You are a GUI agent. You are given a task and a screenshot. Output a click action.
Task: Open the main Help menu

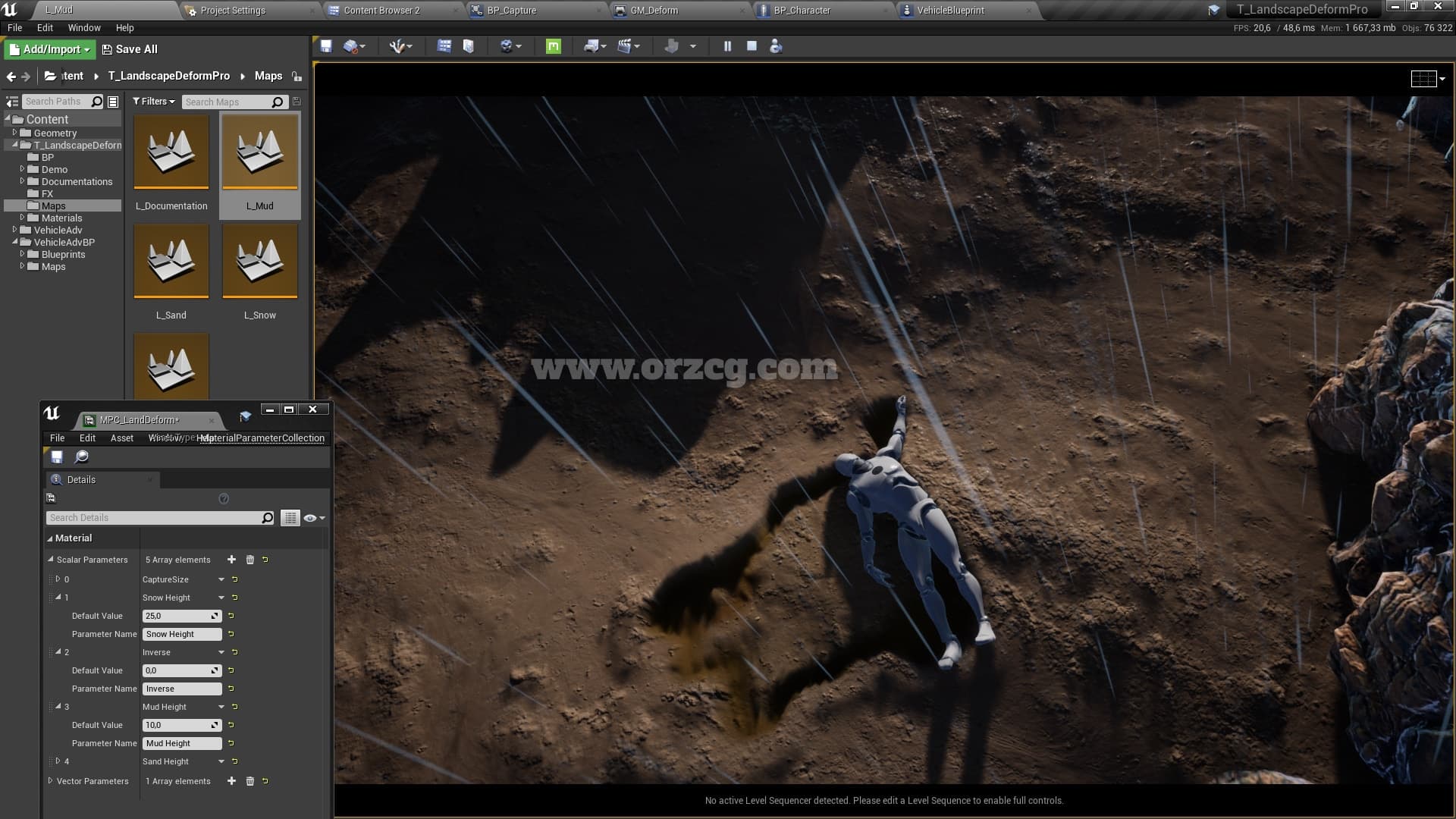coord(124,27)
